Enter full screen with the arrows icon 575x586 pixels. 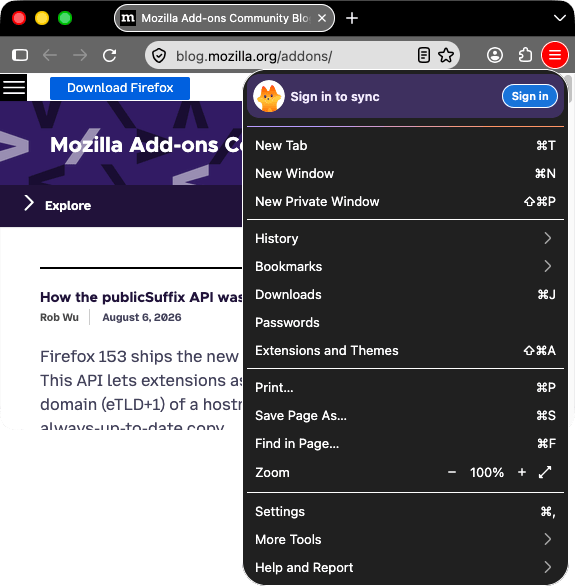545,472
